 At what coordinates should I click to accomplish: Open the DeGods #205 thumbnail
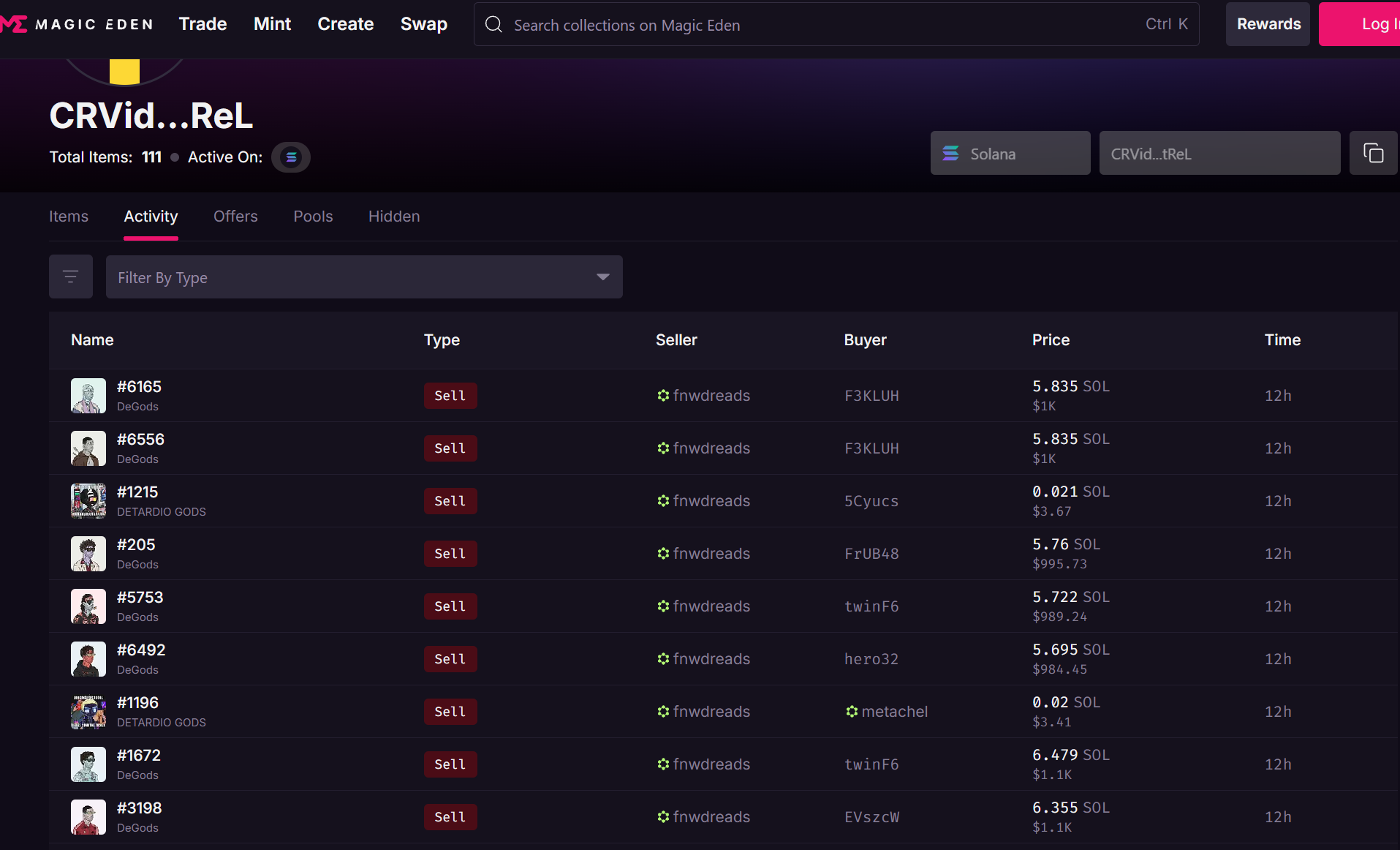[x=88, y=554]
